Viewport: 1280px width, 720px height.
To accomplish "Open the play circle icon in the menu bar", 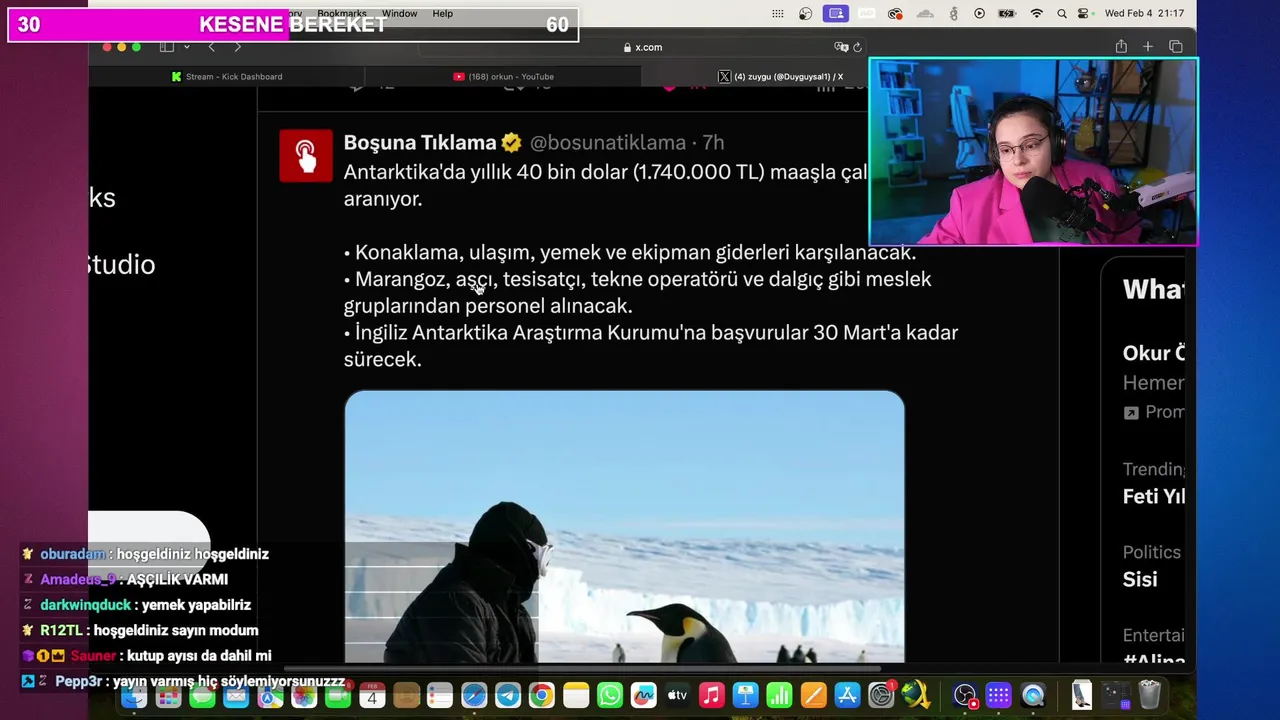I will click(979, 14).
